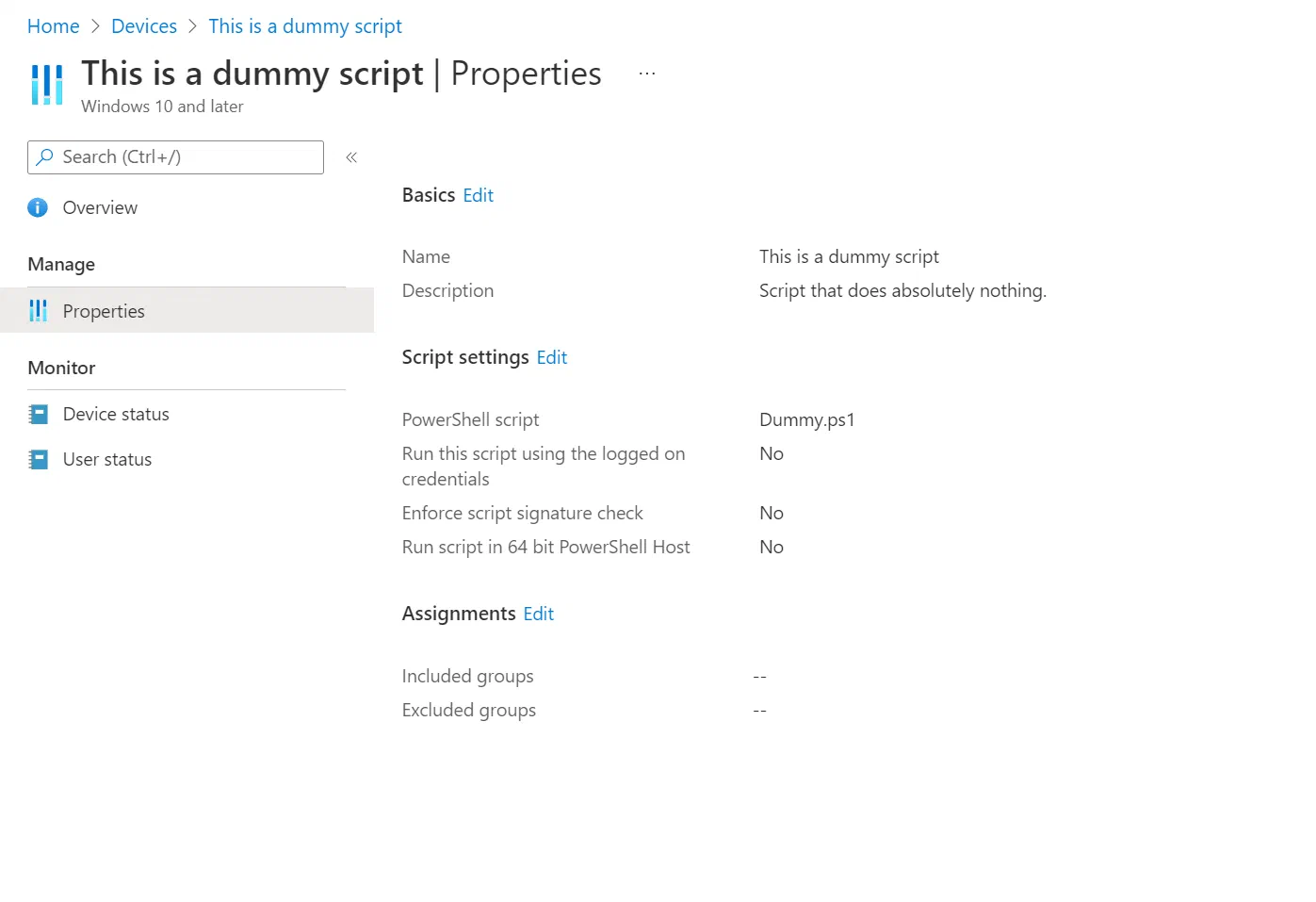
Task: Click 'Run script in 64 bit PowerShell Host' label
Action: [546, 547]
